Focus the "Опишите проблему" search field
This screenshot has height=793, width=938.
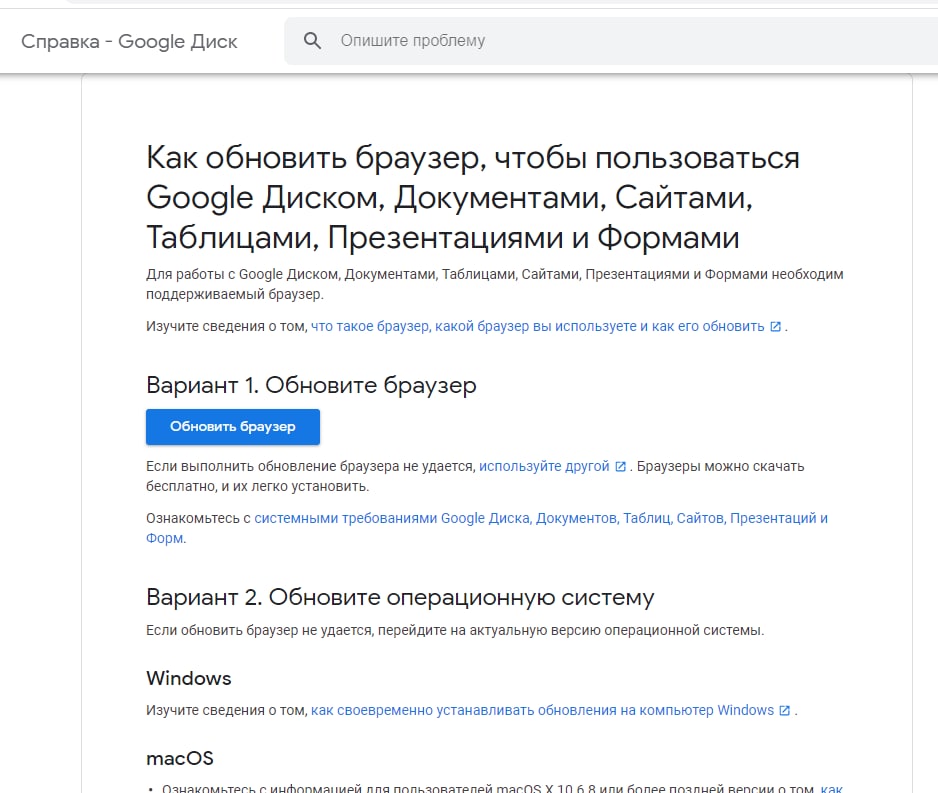pyautogui.click(x=610, y=41)
